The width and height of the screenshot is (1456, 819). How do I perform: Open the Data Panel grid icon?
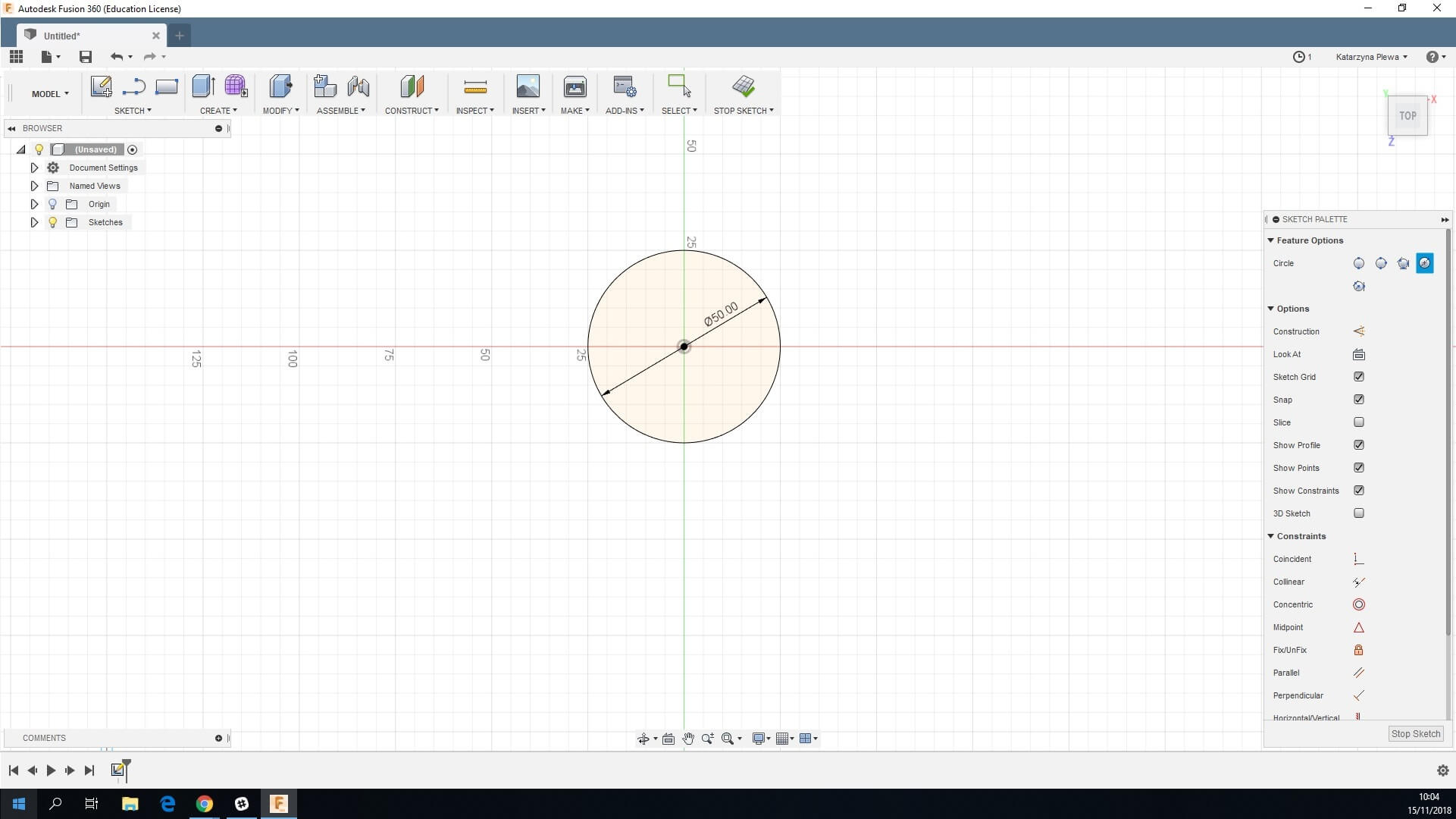tap(16, 57)
